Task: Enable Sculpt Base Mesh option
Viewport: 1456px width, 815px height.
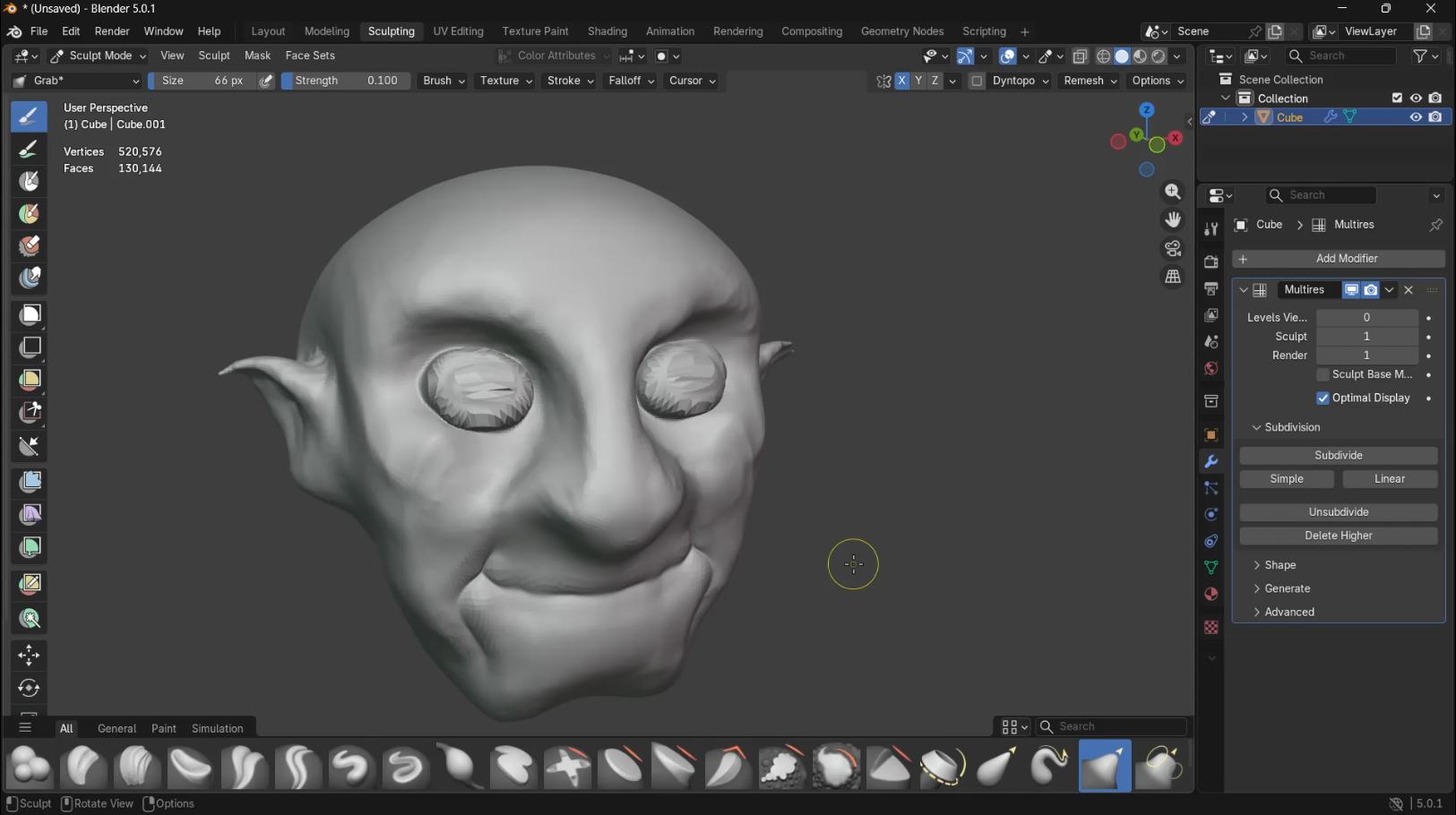Action: [1325, 374]
